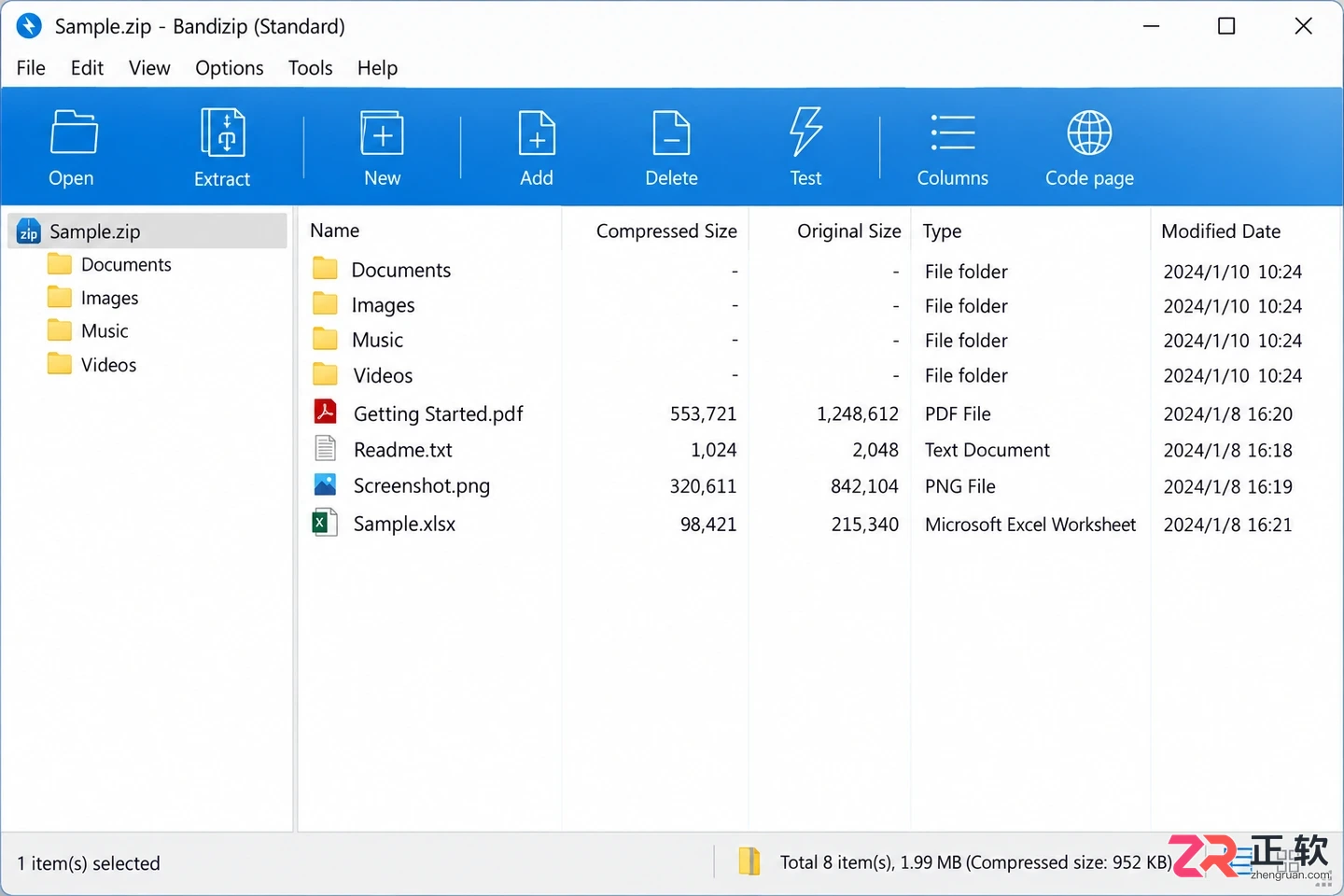Click the Excel icon of Sample.xlsx
1344x896 pixels.
pyautogui.click(x=324, y=523)
